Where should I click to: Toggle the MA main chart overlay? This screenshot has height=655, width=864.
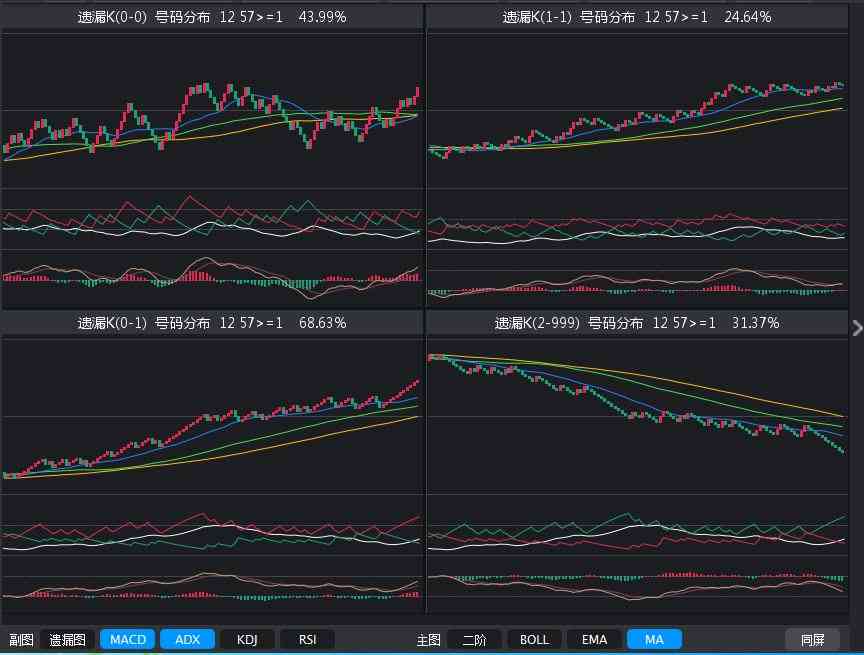click(x=654, y=640)
